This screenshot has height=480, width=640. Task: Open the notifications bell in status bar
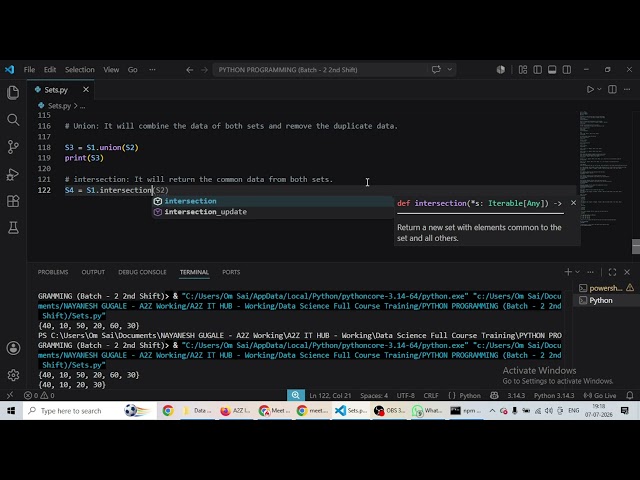click(x=630, y=395)
